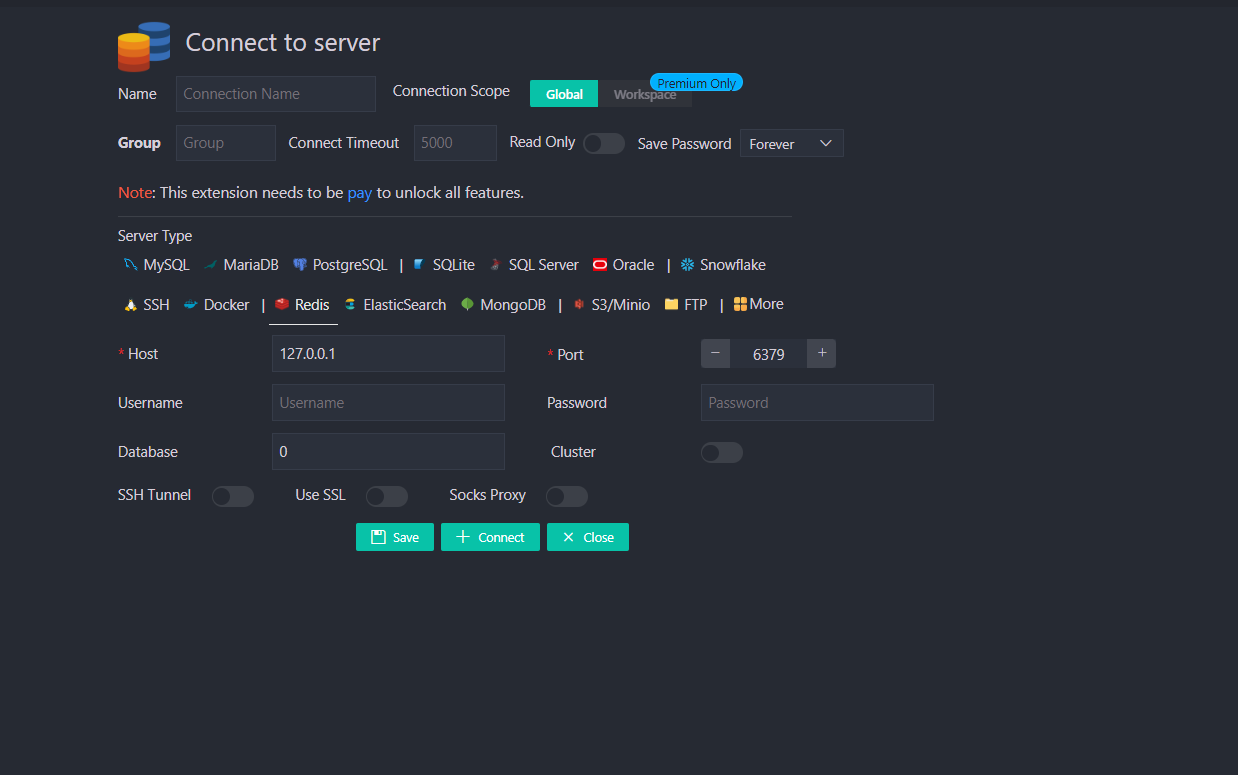
Task: Click the MongoDB leaf icon
Action: pos(467,305)
